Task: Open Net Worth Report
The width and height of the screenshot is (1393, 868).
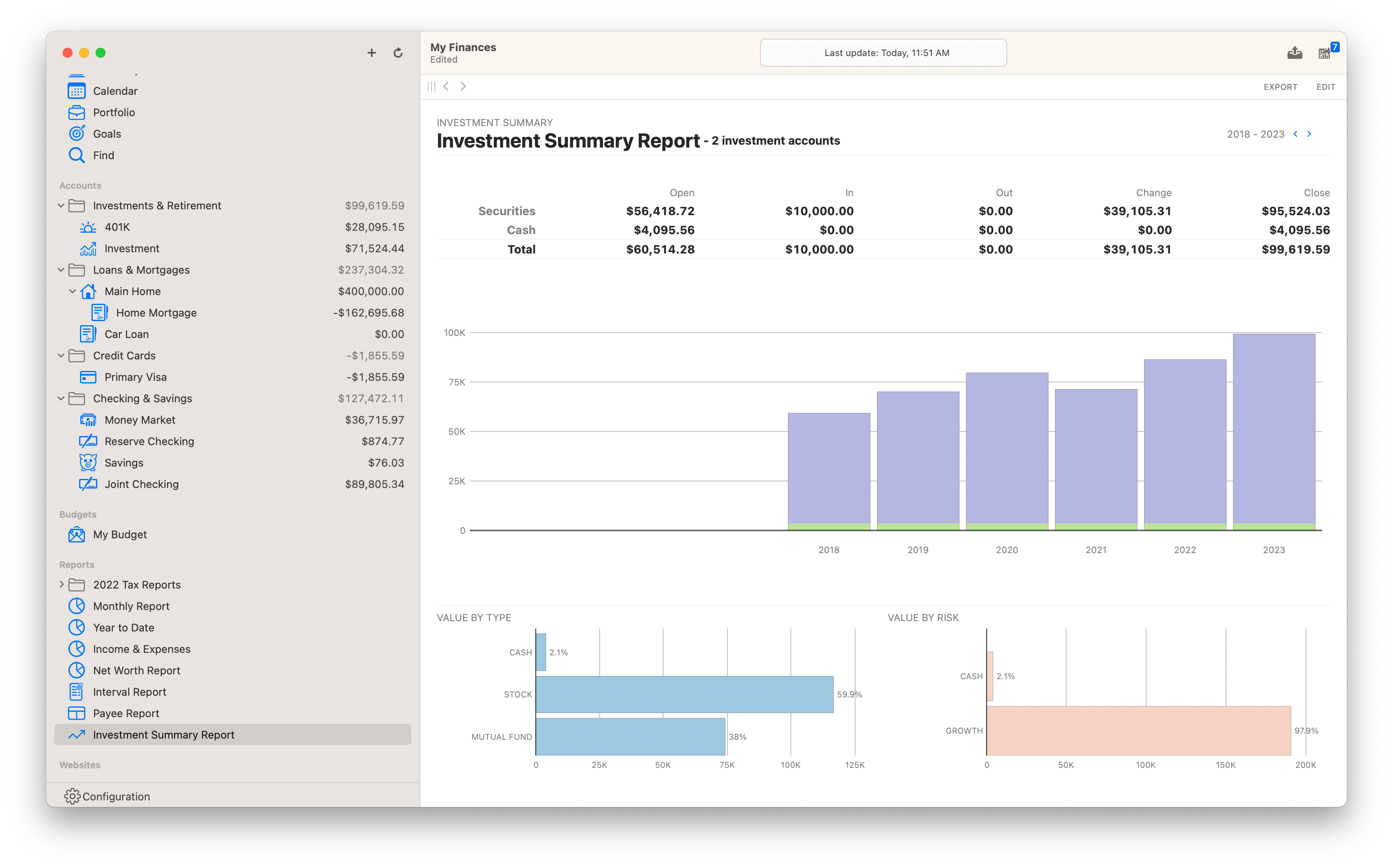Action: coord(136,671)
